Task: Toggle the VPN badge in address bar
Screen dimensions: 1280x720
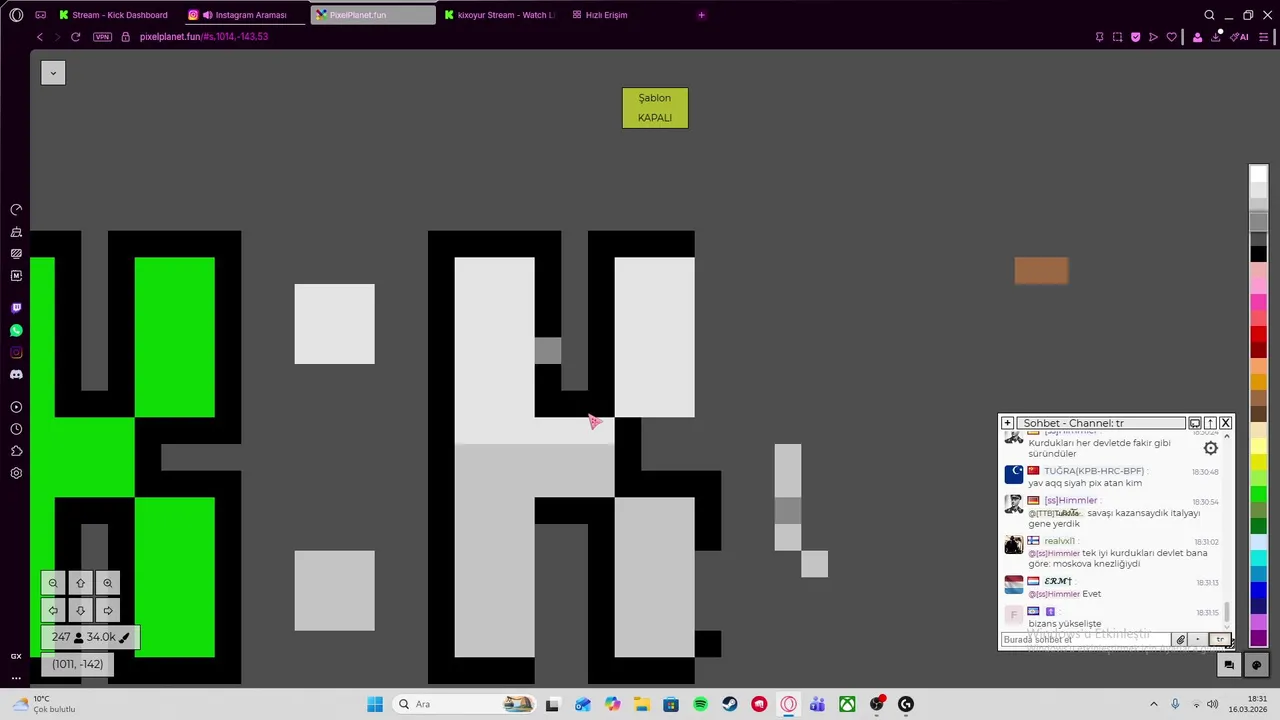Action: 103,37
